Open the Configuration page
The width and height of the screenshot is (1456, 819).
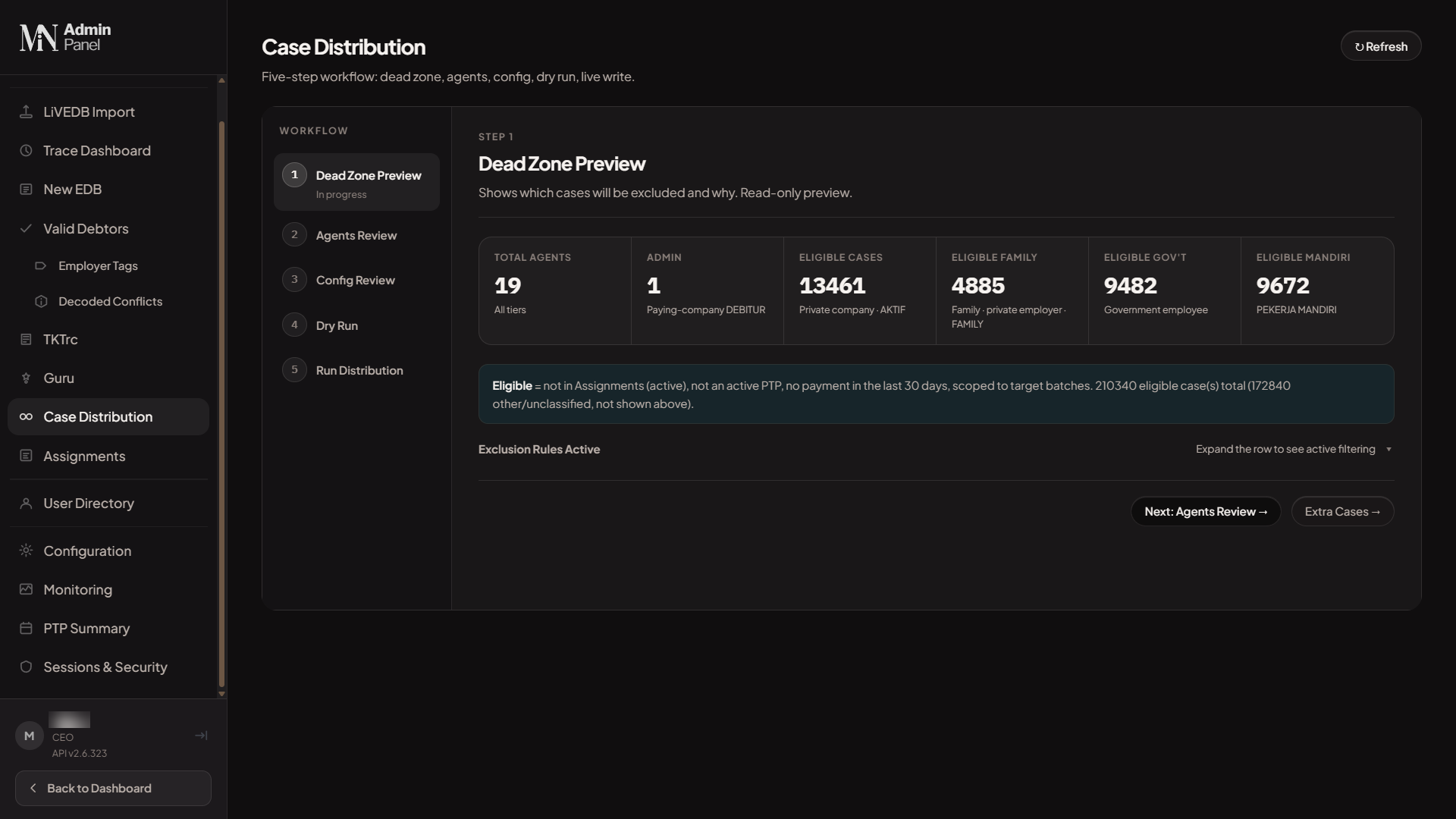108,551
